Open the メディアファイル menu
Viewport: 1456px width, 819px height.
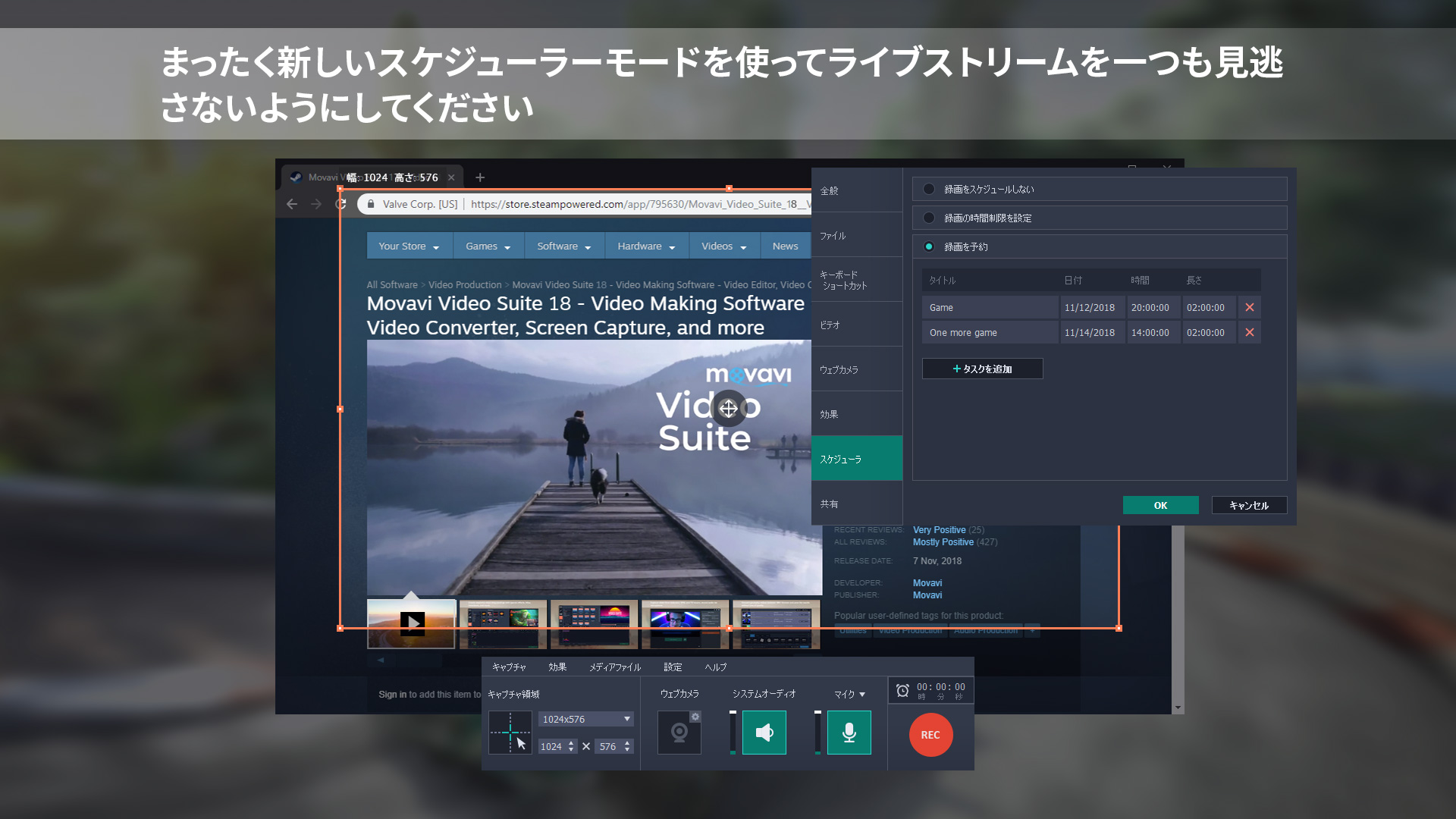click(x=615, y=667)
